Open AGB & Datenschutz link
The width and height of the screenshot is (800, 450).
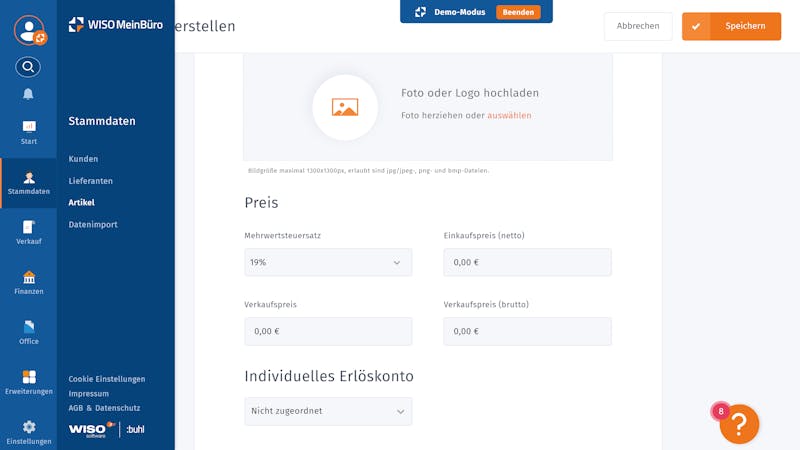click(x=104, y=408)
